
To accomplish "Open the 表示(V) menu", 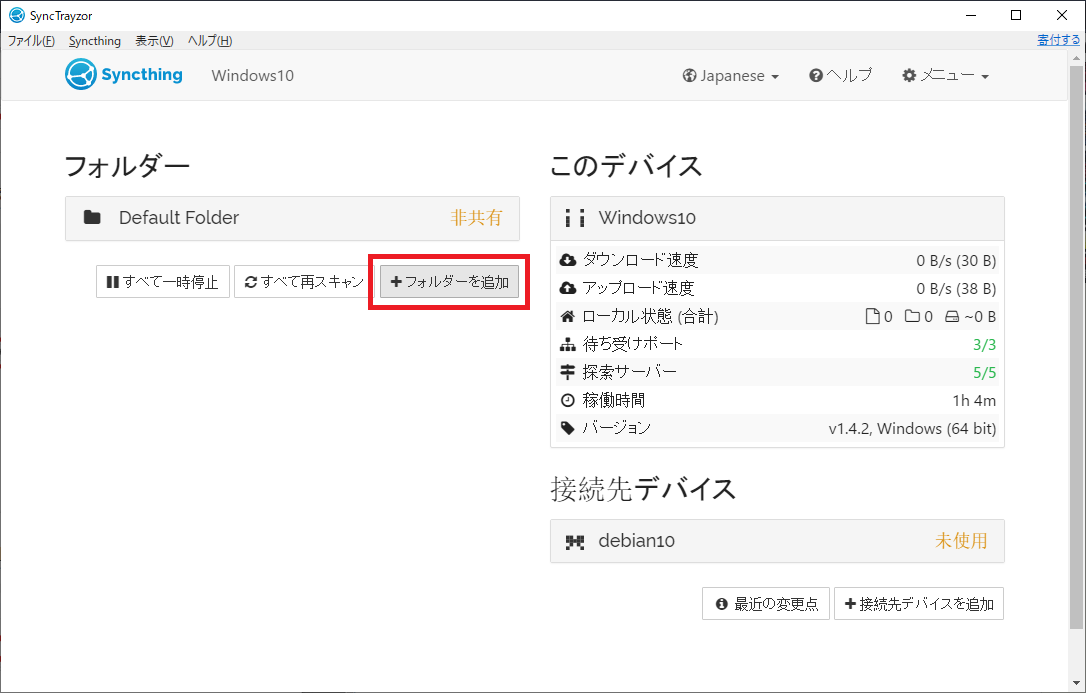I will coord(154,41).
